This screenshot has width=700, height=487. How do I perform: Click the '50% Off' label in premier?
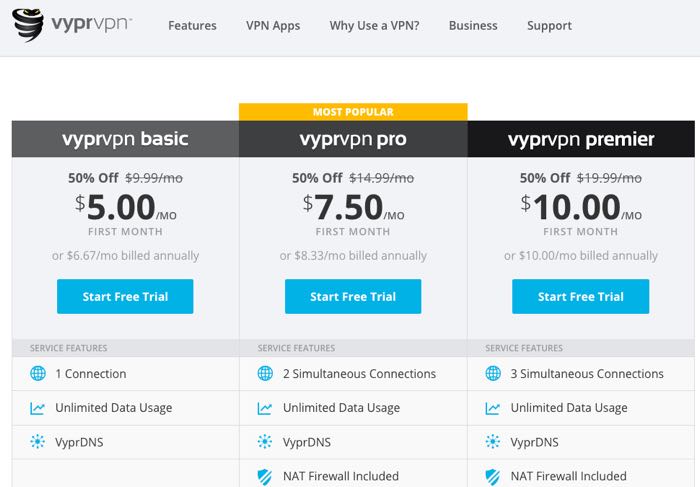click(545, 178)
